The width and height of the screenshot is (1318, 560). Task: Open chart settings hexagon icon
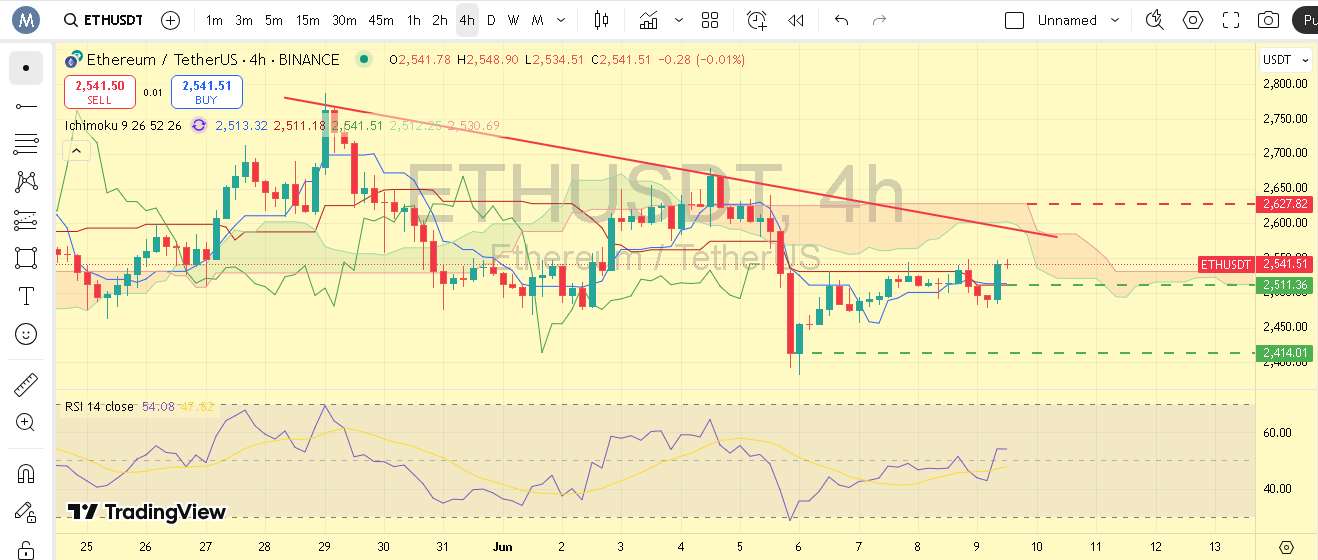pyautogui.click(x=1193, y=20)
